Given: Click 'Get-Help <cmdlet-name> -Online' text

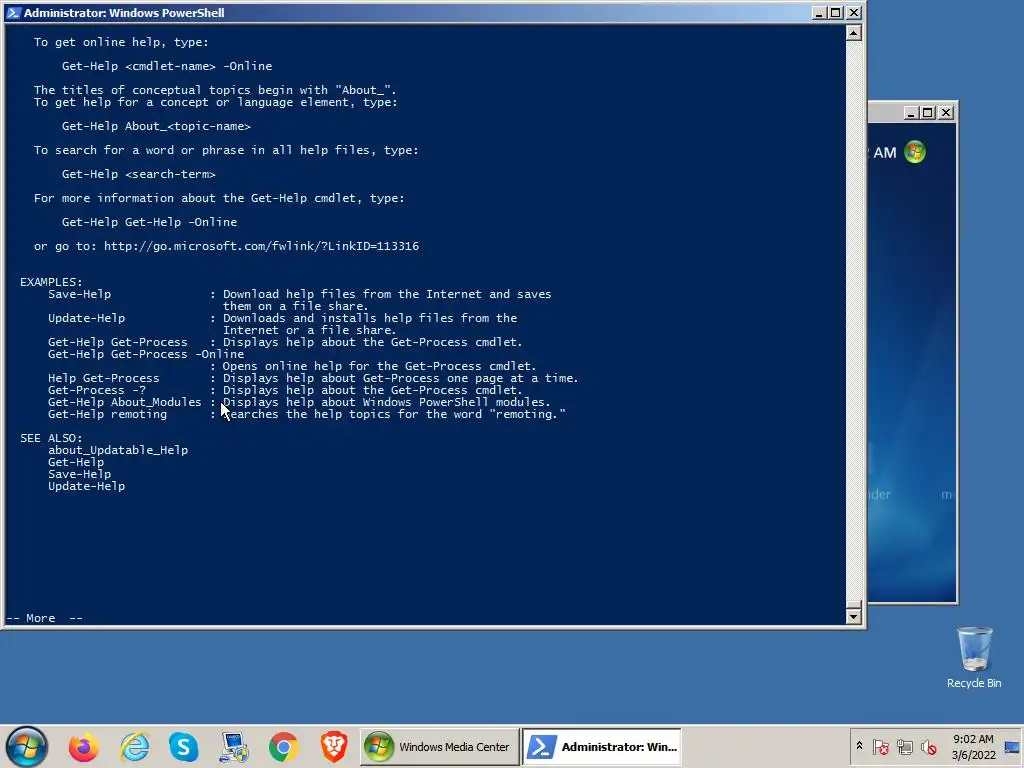Looking at the screenshot, I should 167,66.
